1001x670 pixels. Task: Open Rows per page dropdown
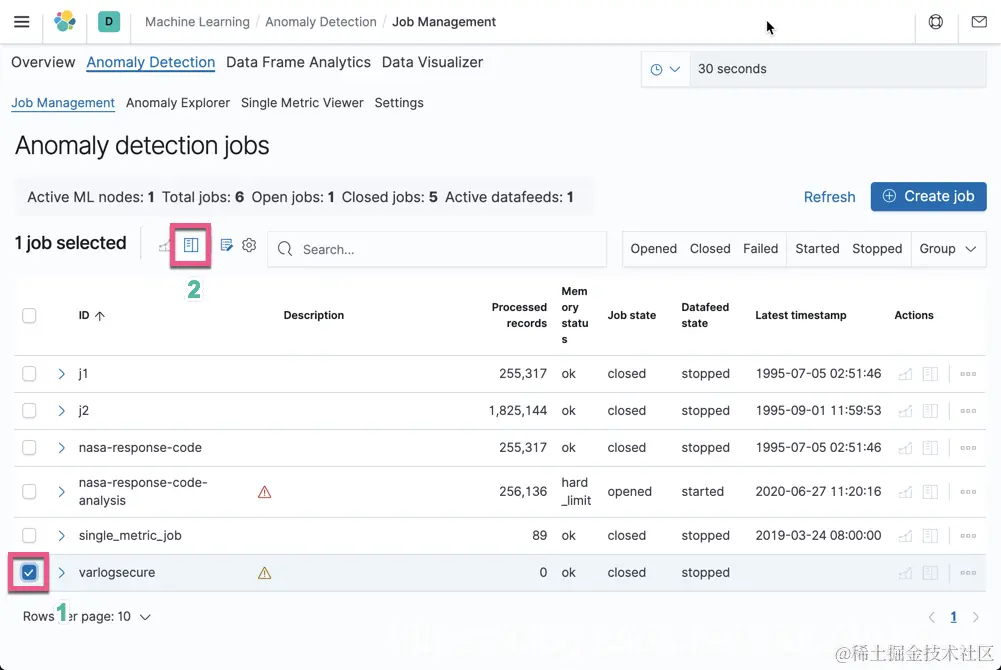87,617
